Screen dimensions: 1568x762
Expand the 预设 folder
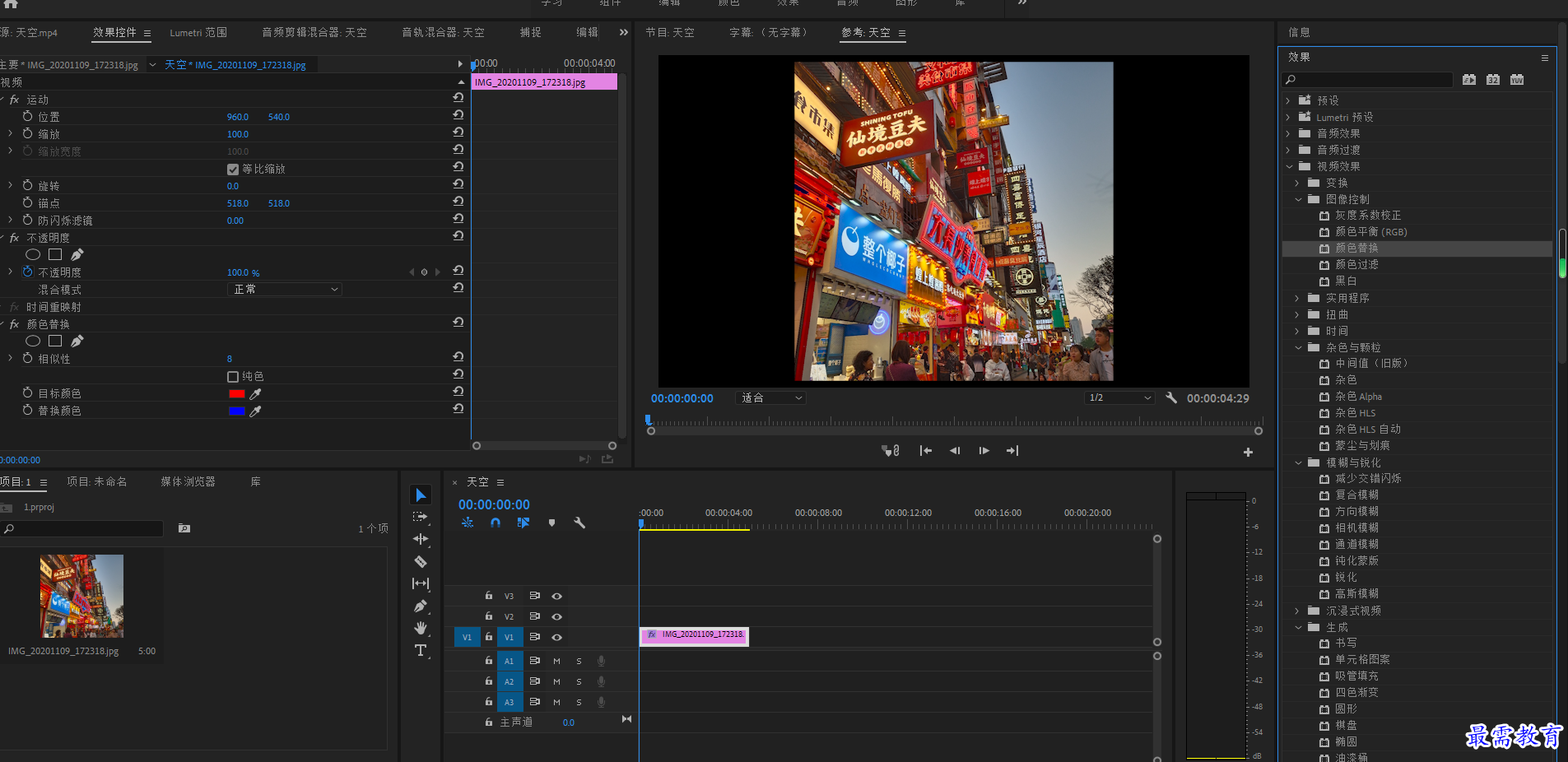(x=1289, y=100)
